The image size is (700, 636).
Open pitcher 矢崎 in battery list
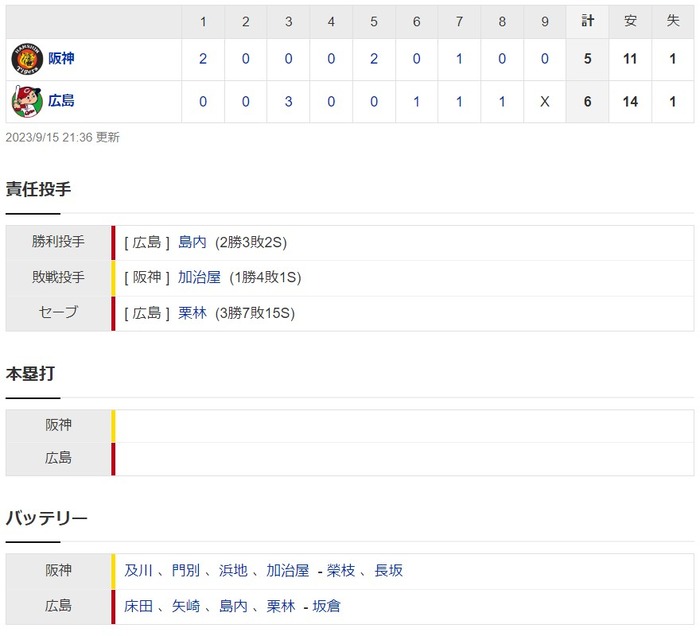(186, 606)
